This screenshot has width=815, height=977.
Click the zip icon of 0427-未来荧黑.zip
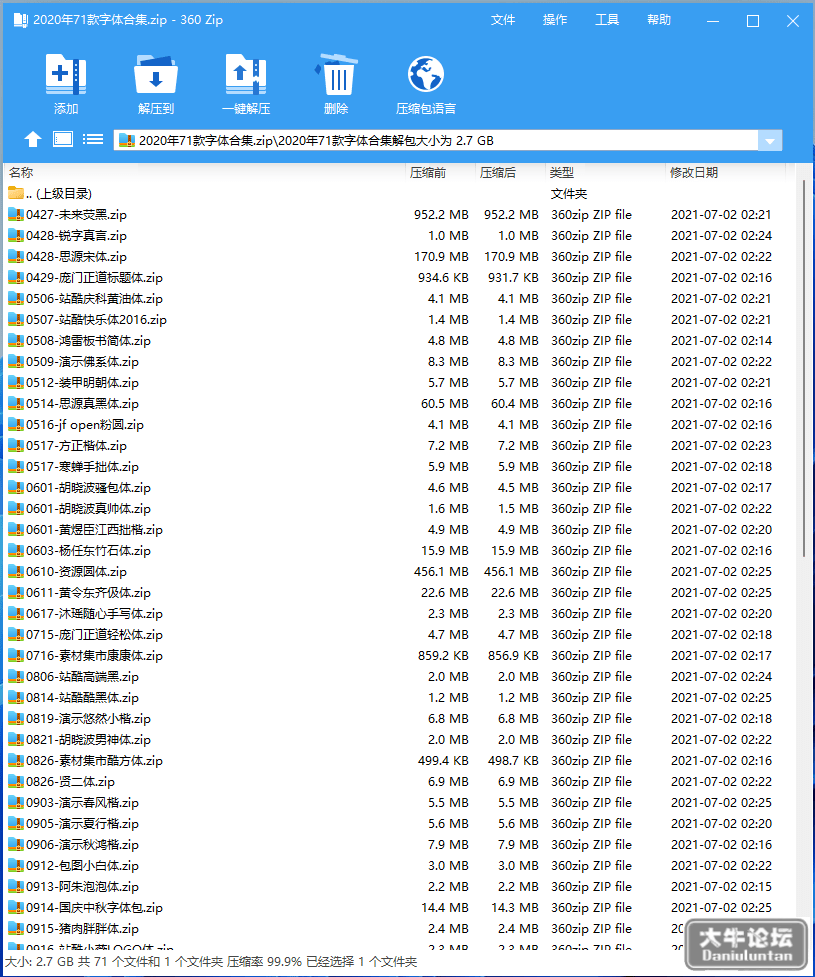[x=16, y=215]
